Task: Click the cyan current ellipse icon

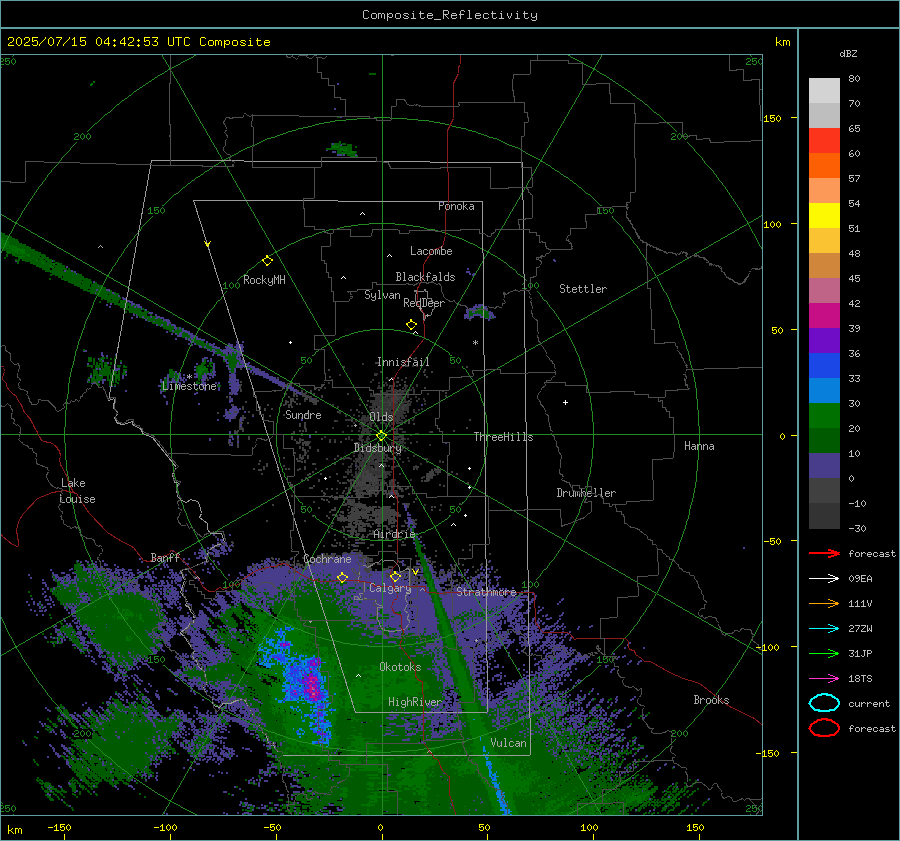Action: pyautogui.click(x=824, y=703)
